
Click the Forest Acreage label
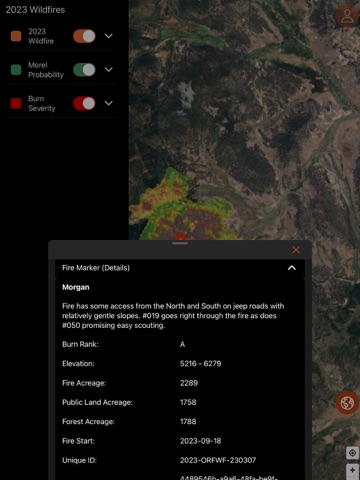(88, 422)
